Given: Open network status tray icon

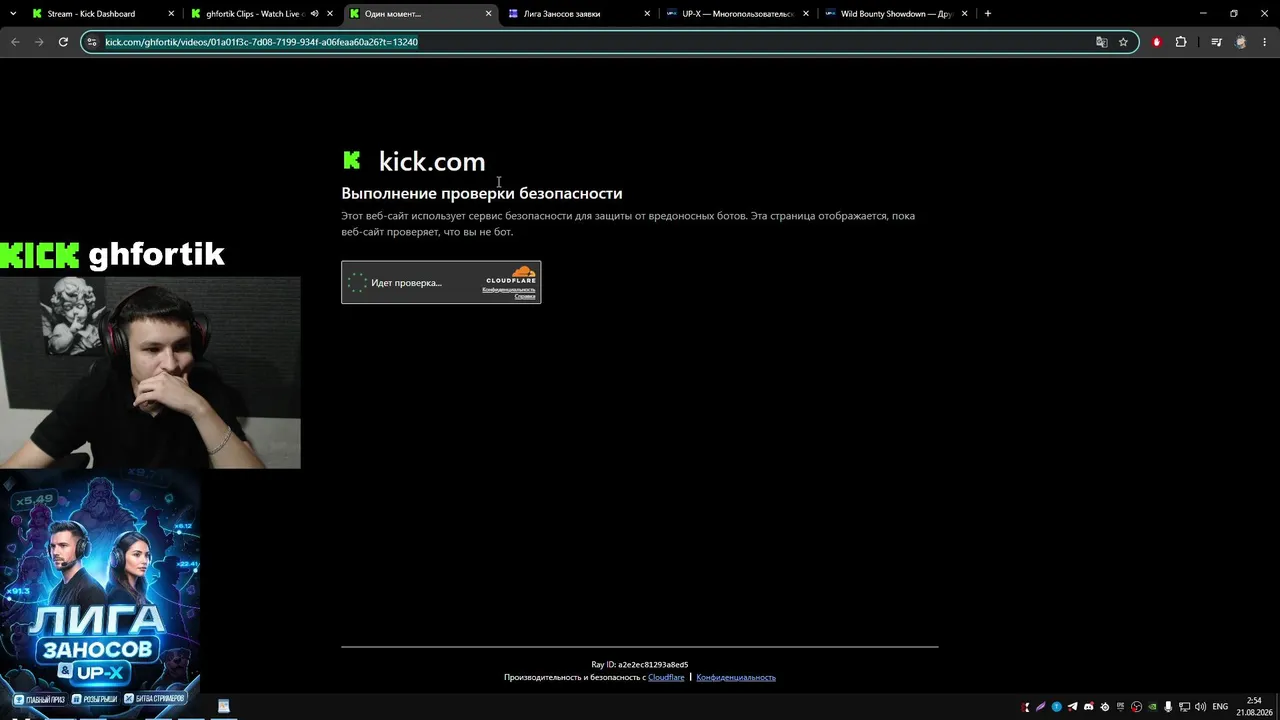Looking at the screenshot, I should coord(1185,707).
